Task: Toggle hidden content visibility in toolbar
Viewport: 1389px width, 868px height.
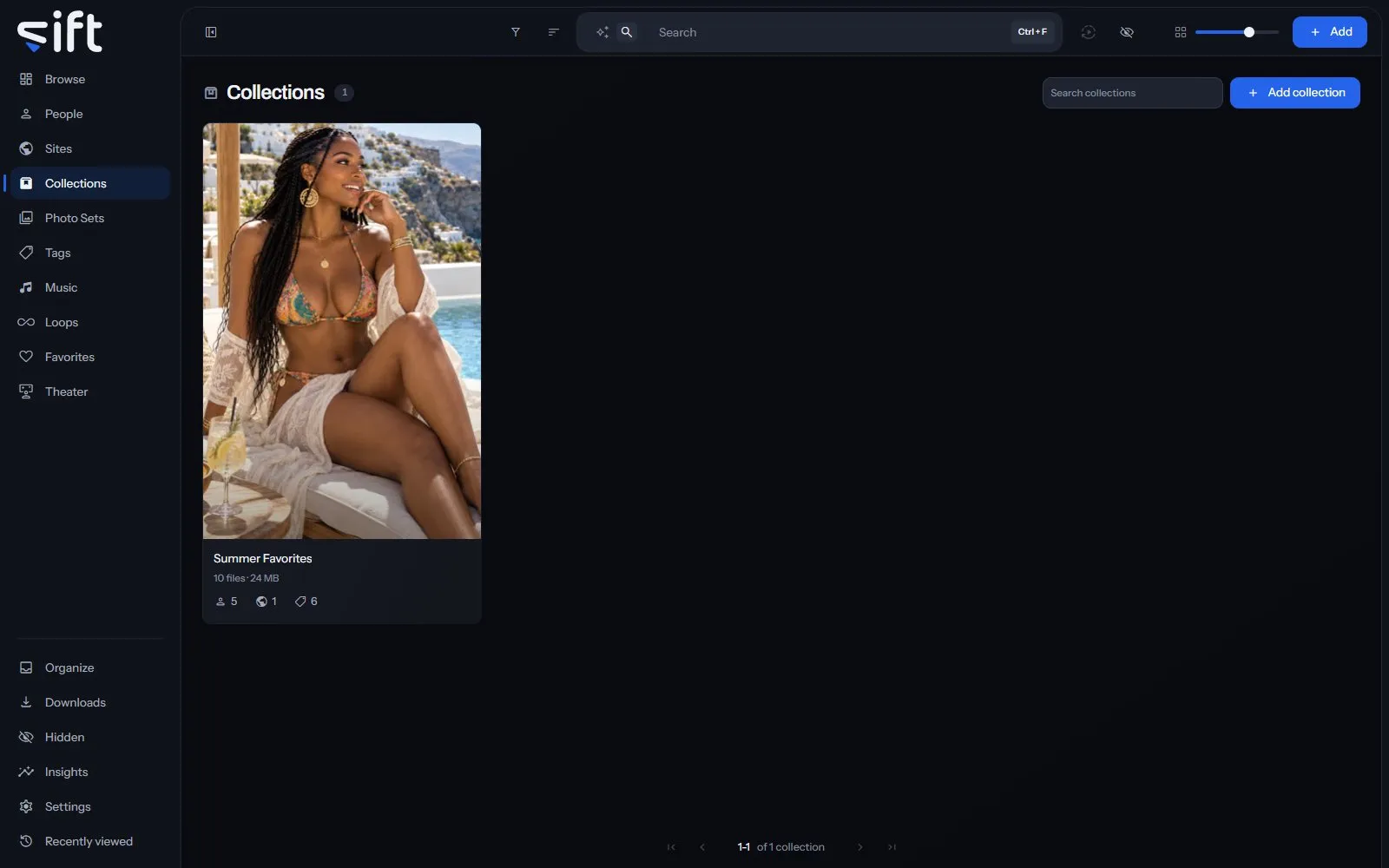Action: (1127, 32)
